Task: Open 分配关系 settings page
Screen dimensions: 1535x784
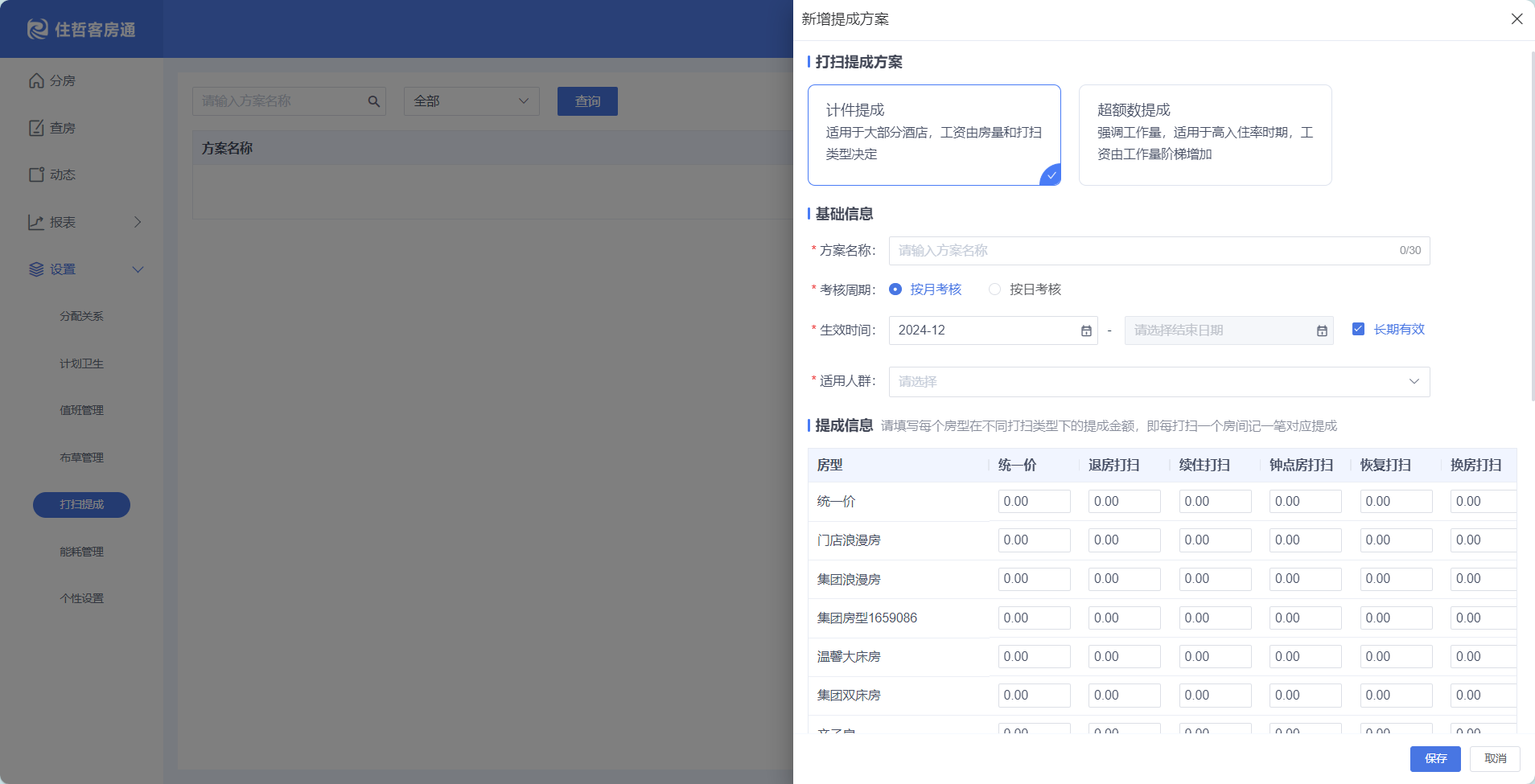Action: click(81, 316)
